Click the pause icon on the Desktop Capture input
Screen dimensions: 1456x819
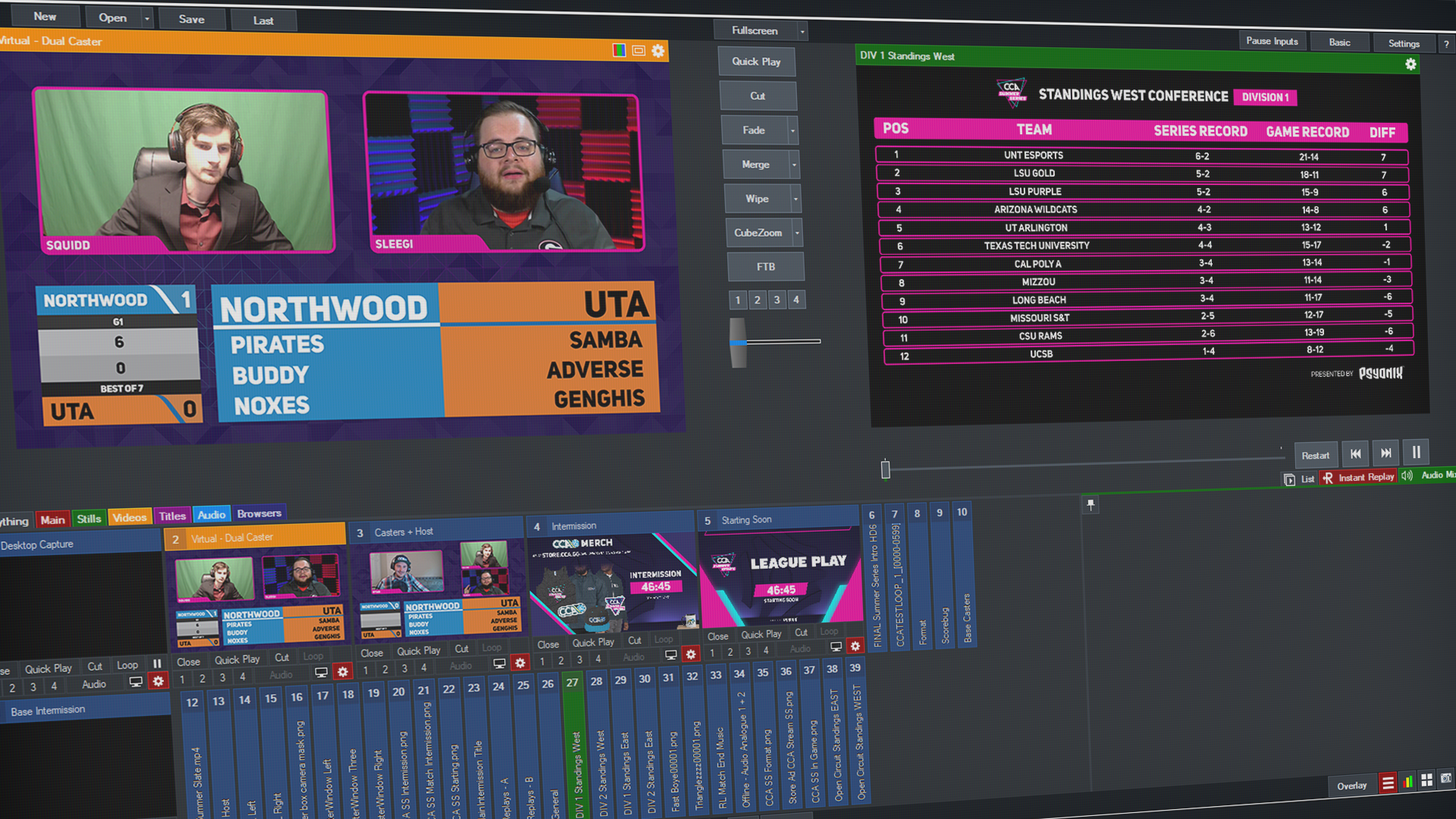[x=157, y=664]
